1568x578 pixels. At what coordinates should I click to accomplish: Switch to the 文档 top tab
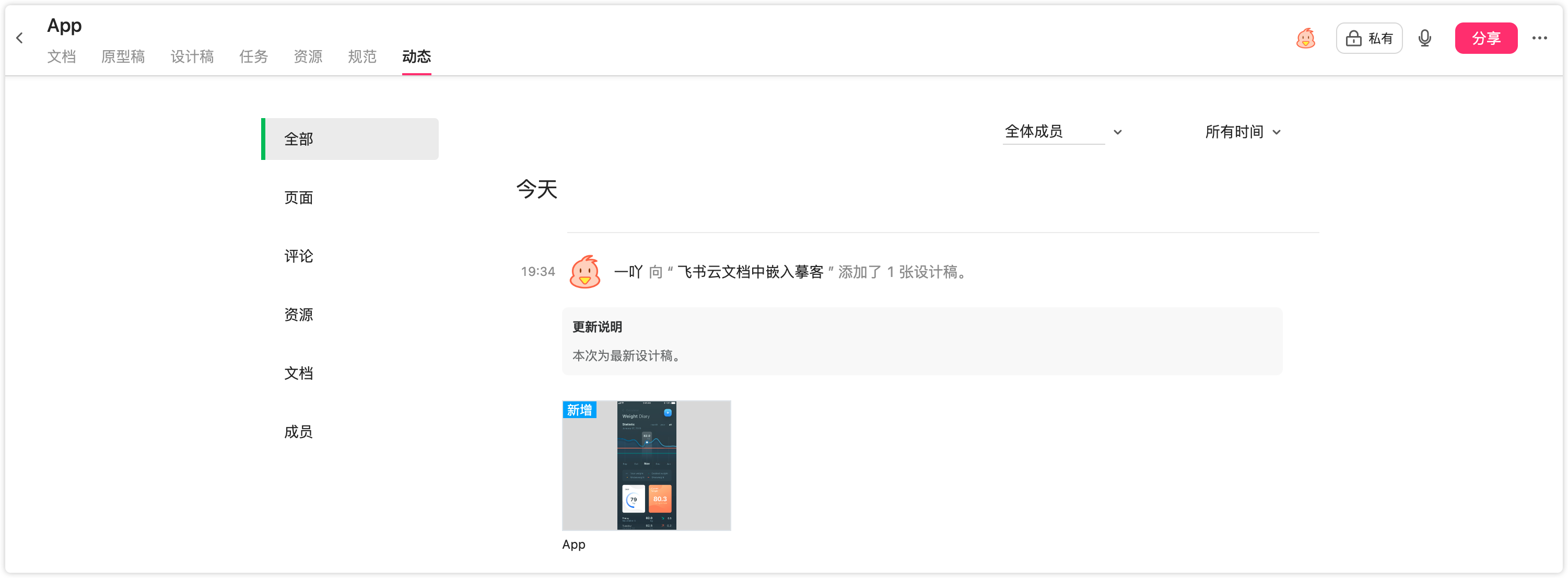[x=62, y=56]
